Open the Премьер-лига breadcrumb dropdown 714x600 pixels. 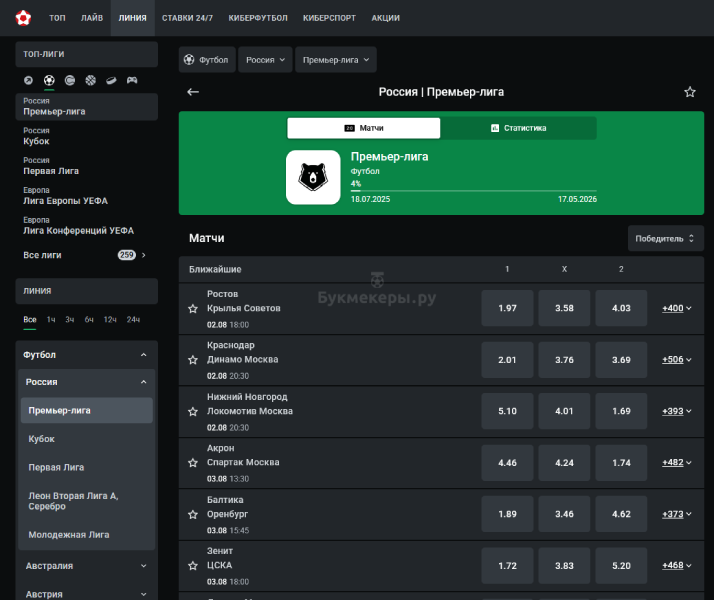(336, 60)
